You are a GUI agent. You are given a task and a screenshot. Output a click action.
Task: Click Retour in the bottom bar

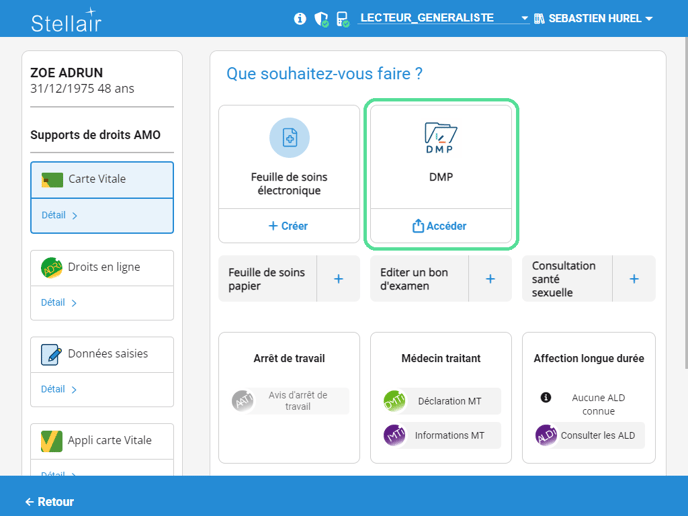50,502
